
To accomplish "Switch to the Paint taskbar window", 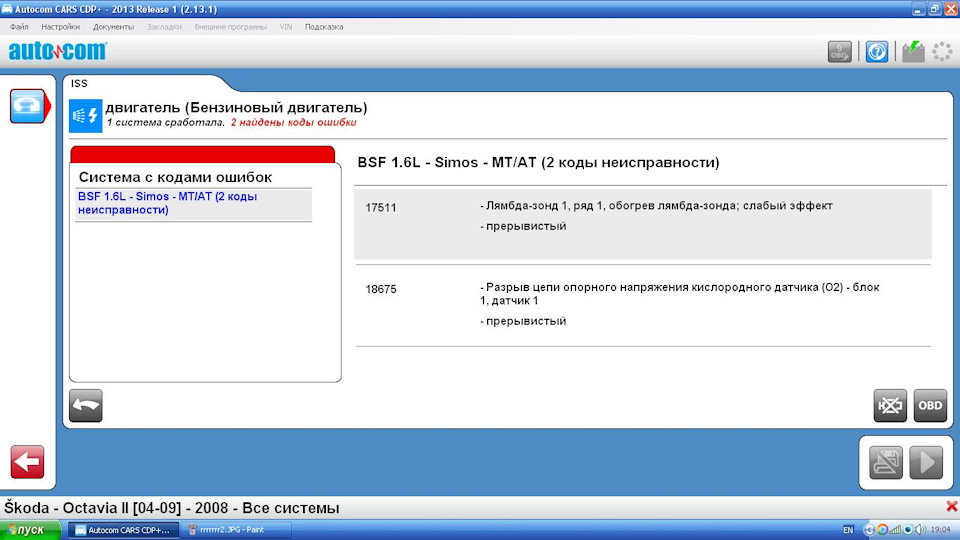I will click(x=235, y=530).
